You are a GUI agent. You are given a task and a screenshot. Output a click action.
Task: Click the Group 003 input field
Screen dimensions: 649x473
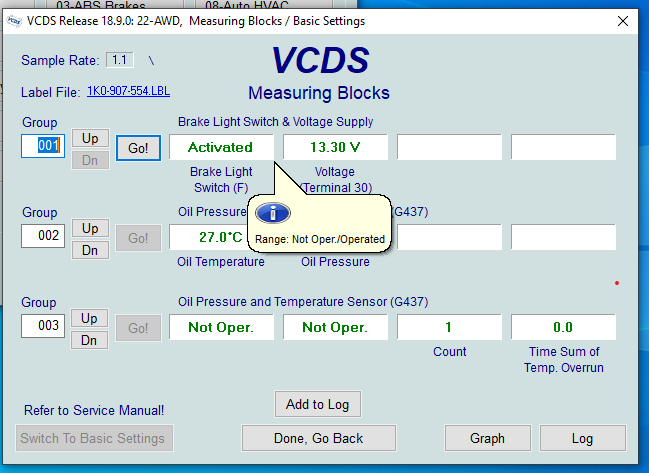pos(43,326)
